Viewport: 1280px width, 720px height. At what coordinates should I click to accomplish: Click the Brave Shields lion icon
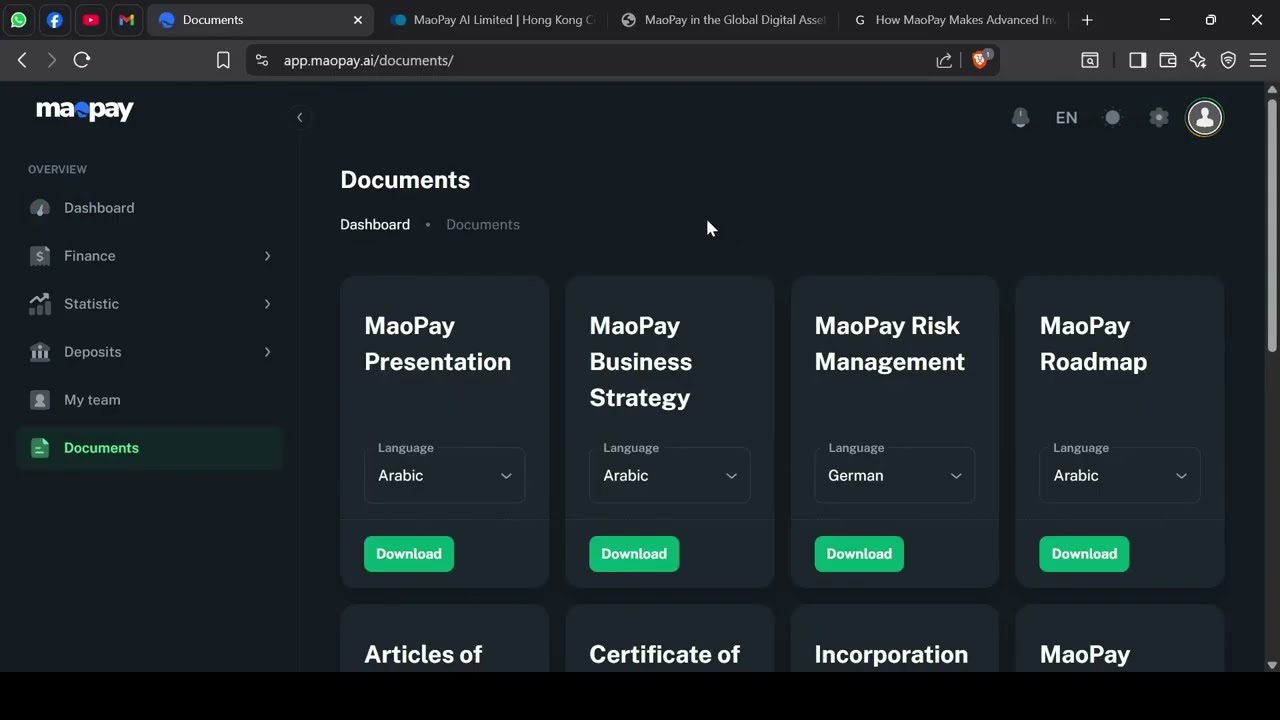coord(980,60)
